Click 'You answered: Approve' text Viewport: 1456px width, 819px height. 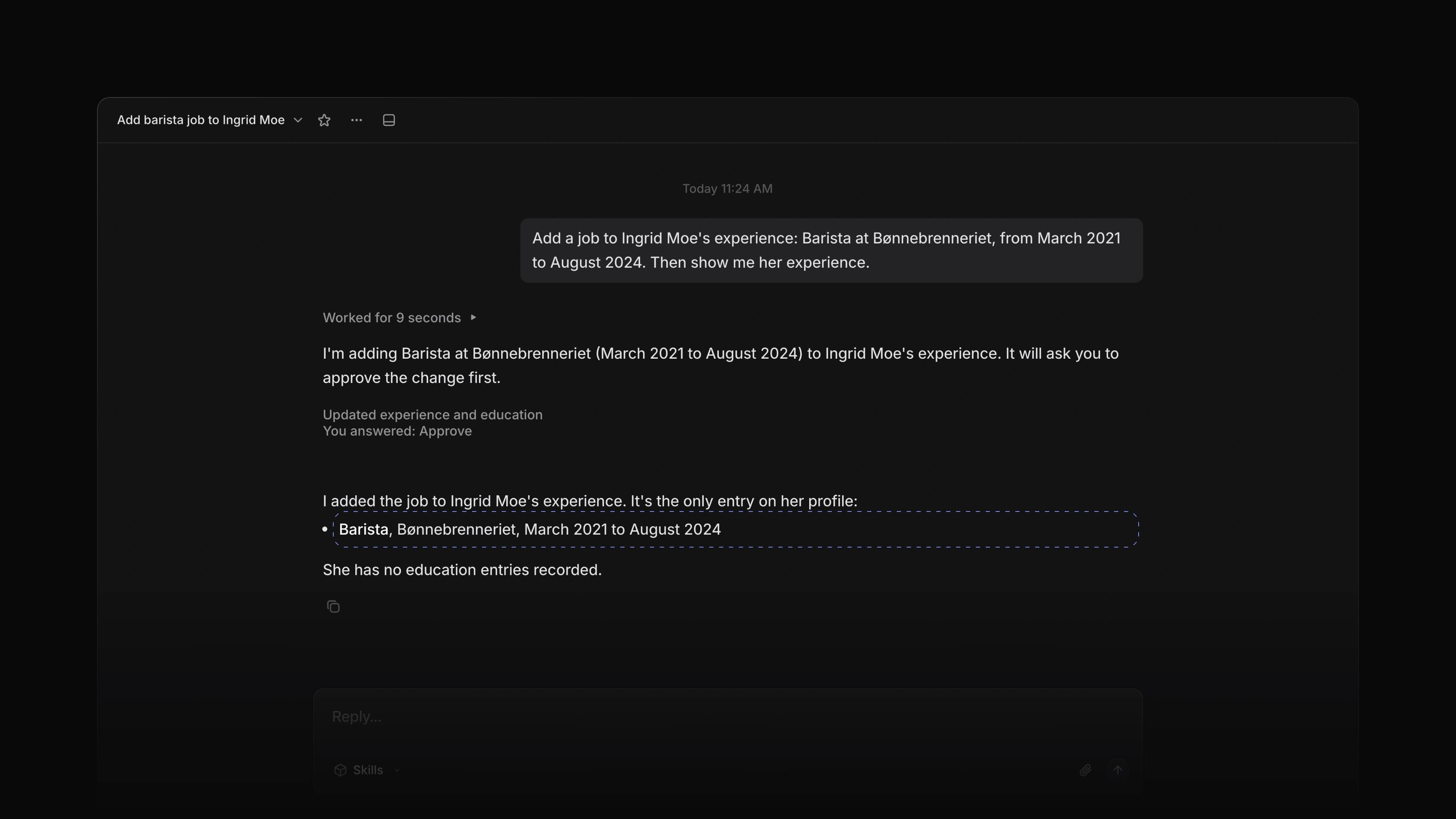397,431
